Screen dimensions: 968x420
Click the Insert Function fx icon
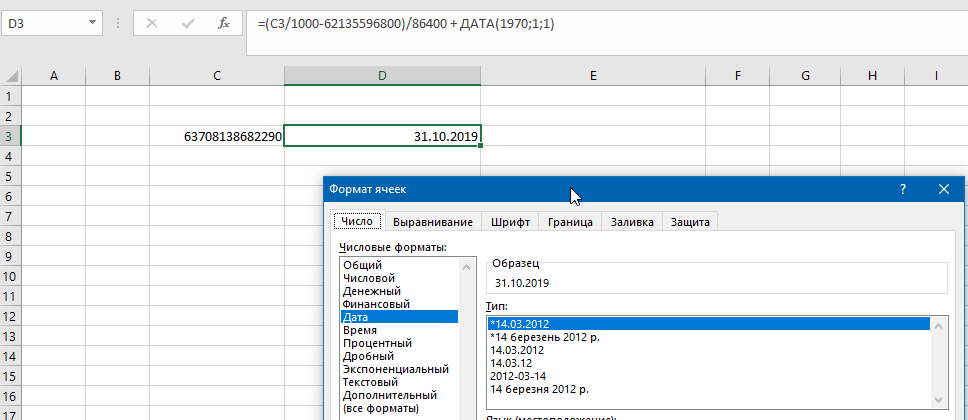[x=224, y=23]
